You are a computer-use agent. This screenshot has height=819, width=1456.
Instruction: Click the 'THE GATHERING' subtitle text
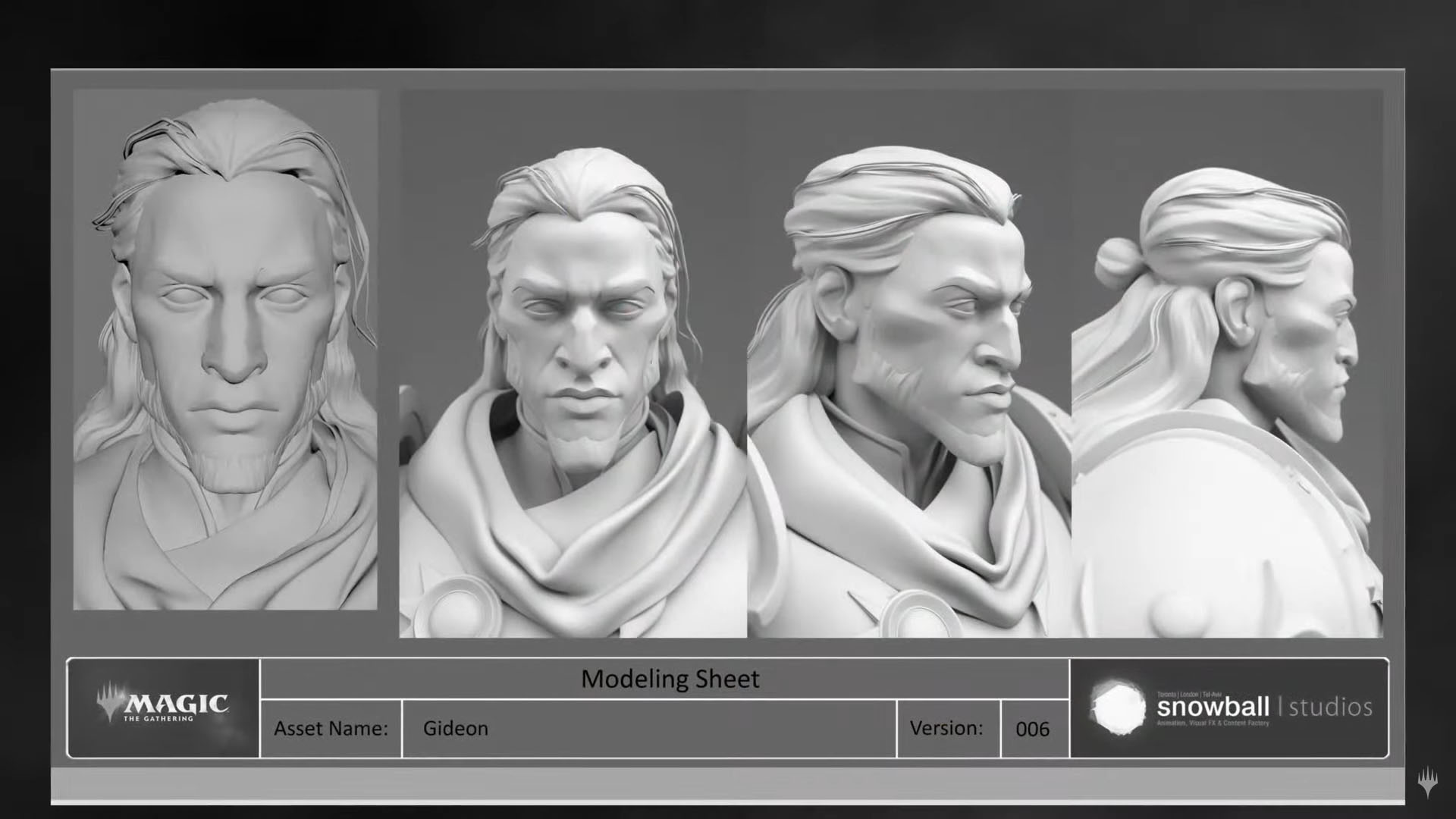pyautogui.click(x=158, y=719)
